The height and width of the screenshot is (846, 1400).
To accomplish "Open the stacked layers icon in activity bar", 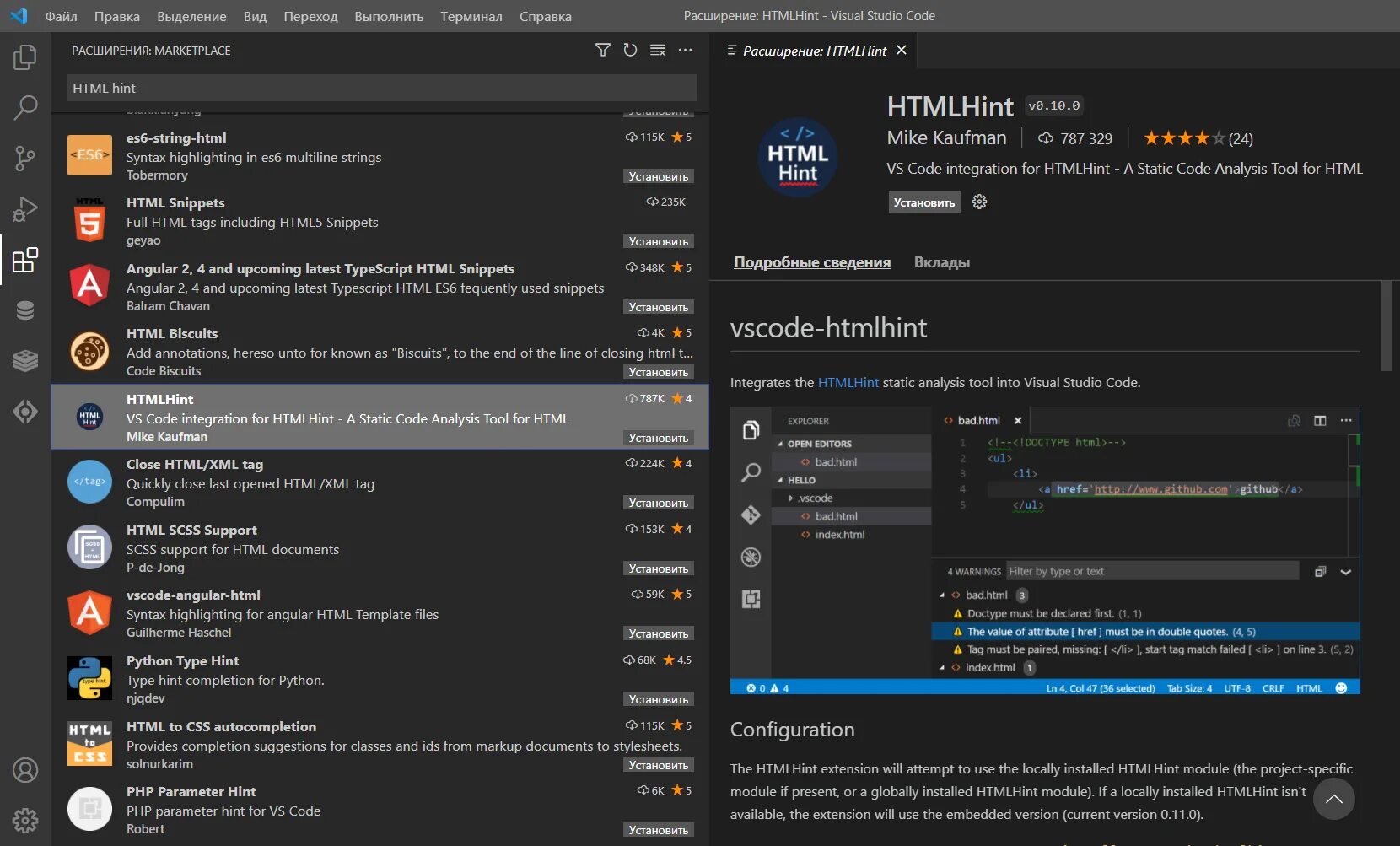I will point(25,360).
